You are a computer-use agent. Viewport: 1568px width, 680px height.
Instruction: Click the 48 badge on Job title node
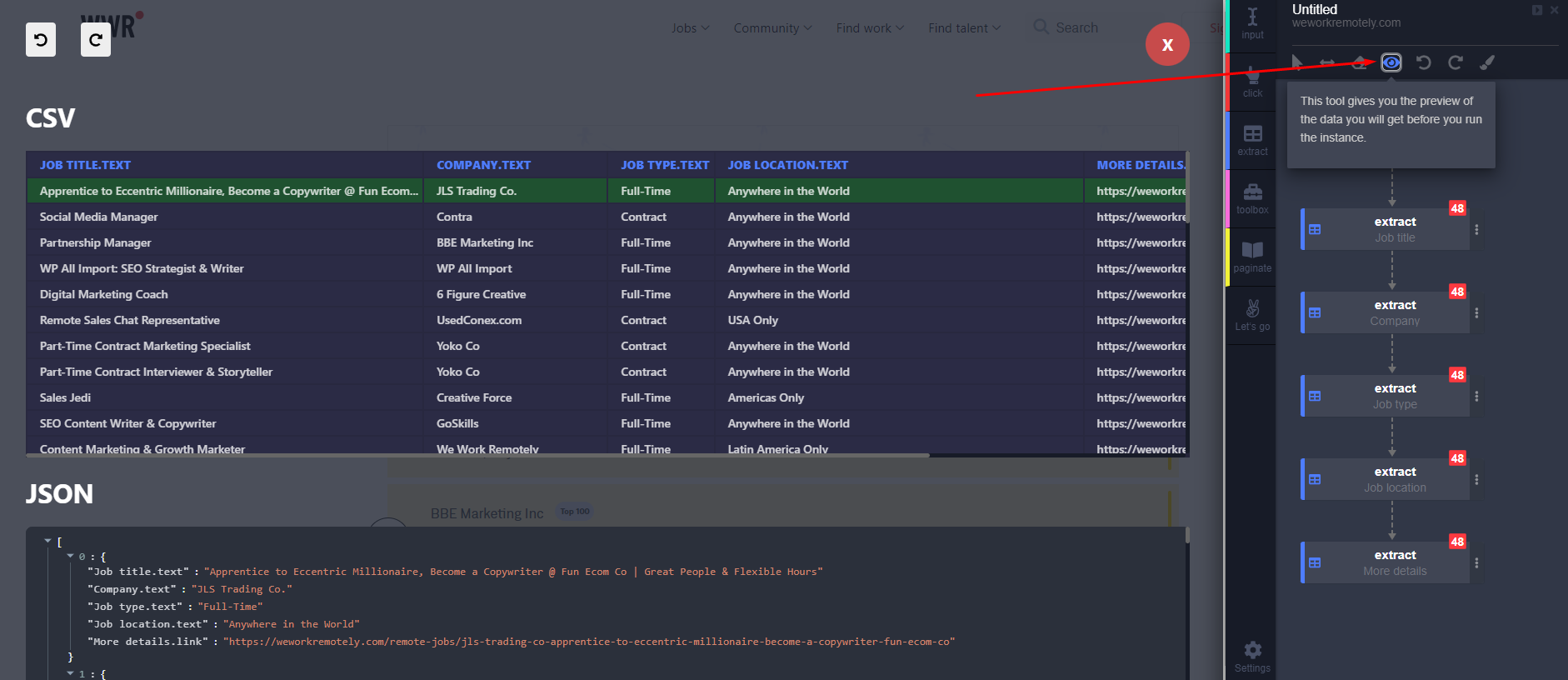point(1457,208)
